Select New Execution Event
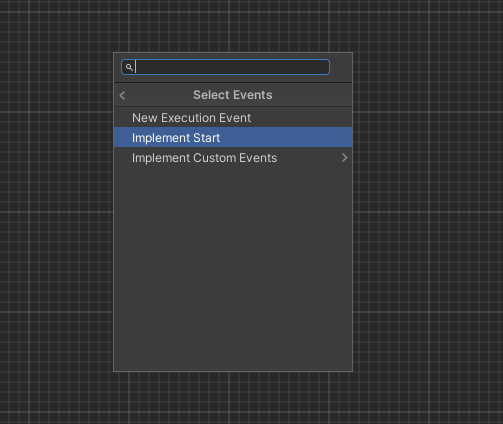The height and width of the screenshot is (424, 503). 233,118
